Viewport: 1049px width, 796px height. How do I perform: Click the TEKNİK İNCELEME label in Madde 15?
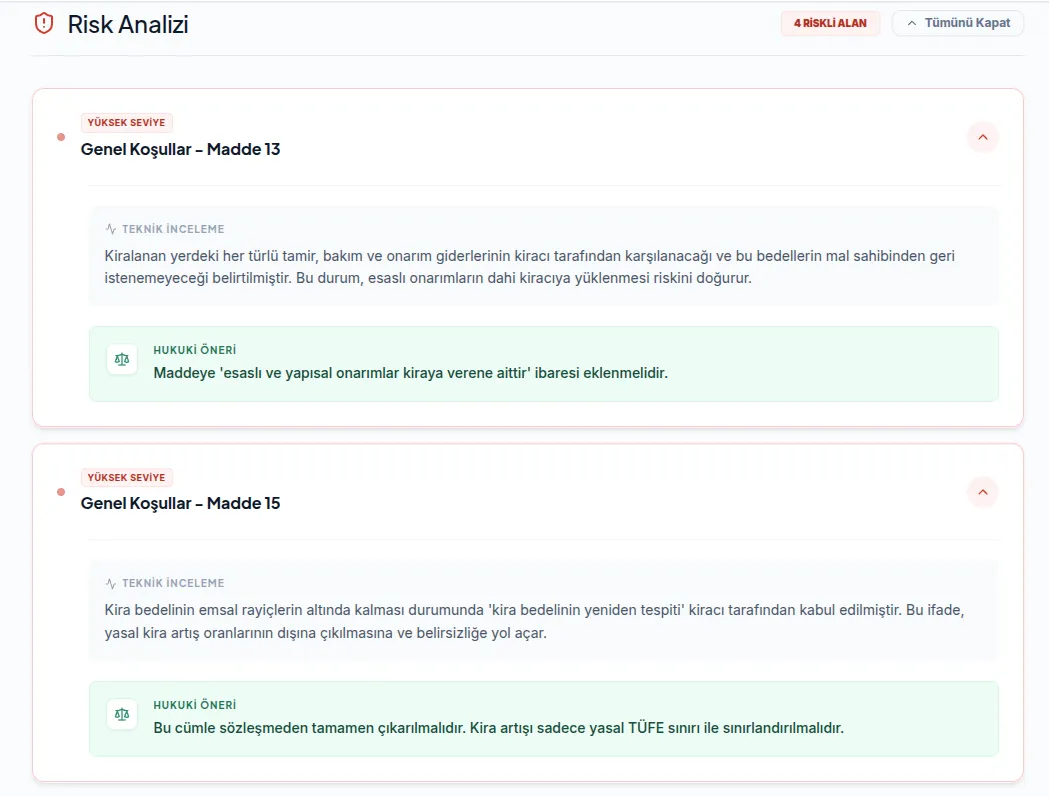pos(172,583)
